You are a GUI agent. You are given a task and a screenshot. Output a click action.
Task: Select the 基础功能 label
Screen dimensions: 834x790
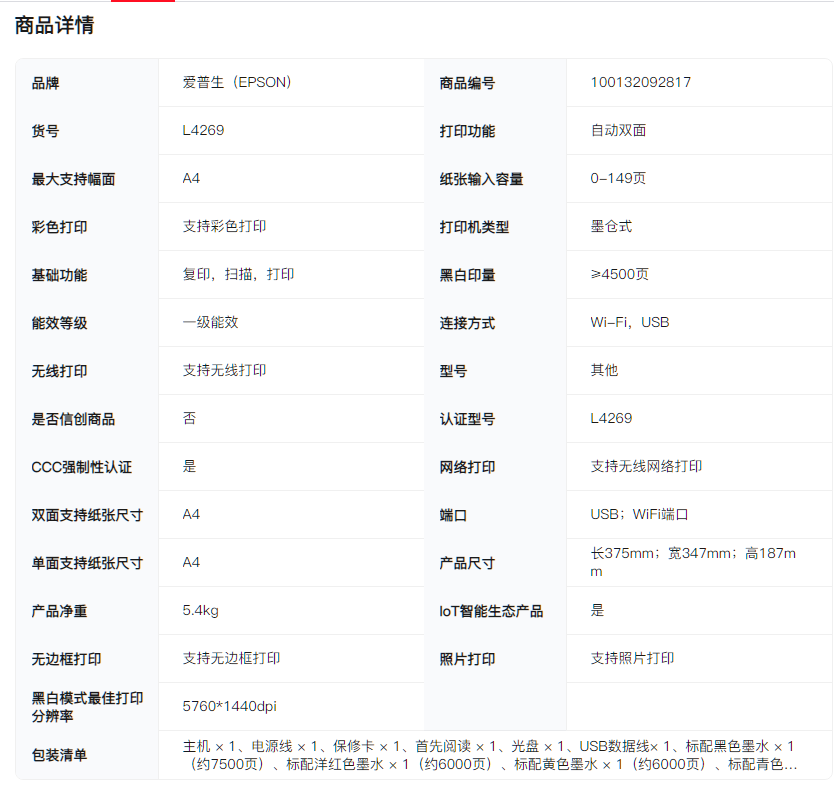(59, 275)
